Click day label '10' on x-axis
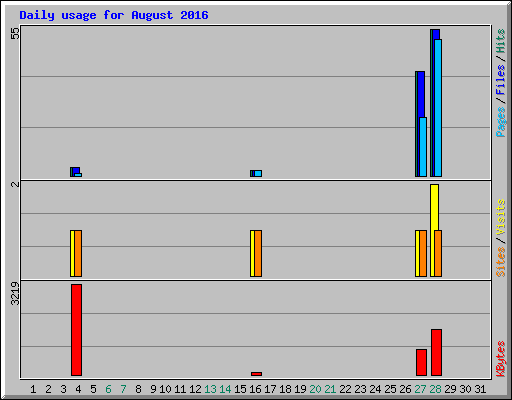 pos(165,389)
